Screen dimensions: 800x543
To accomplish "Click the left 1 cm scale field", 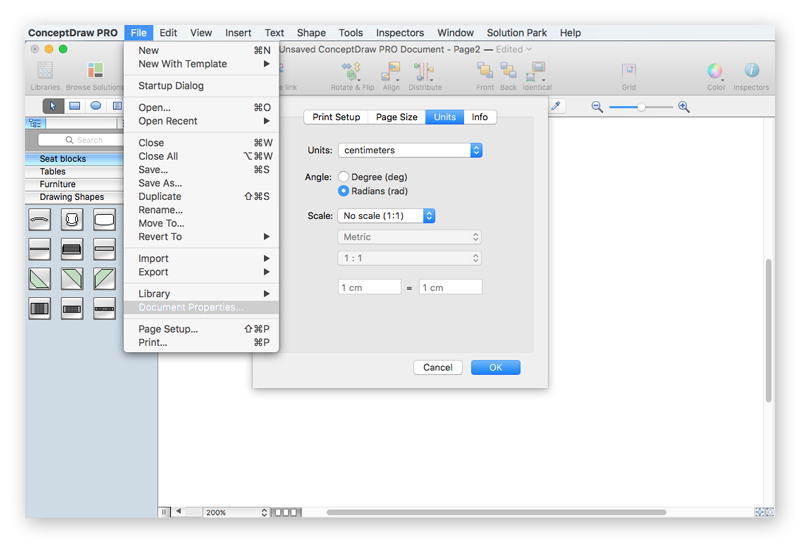I will click(x=369, y=287).
